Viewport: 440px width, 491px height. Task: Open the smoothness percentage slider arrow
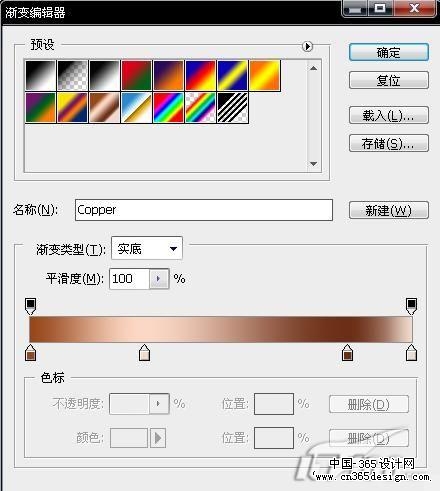click(x=159, y=279)
